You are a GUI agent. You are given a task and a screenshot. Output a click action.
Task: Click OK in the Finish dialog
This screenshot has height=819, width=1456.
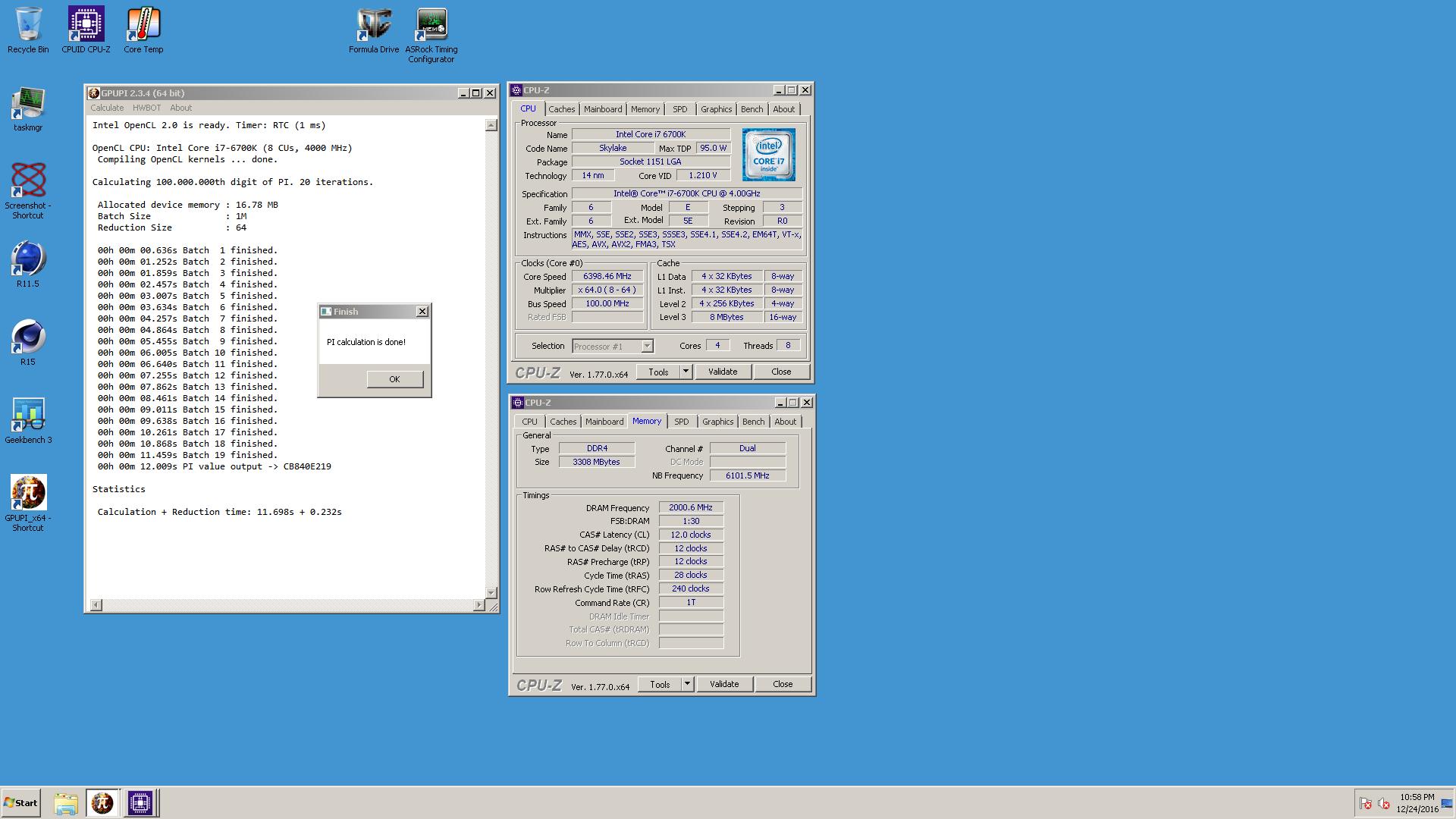395,379
